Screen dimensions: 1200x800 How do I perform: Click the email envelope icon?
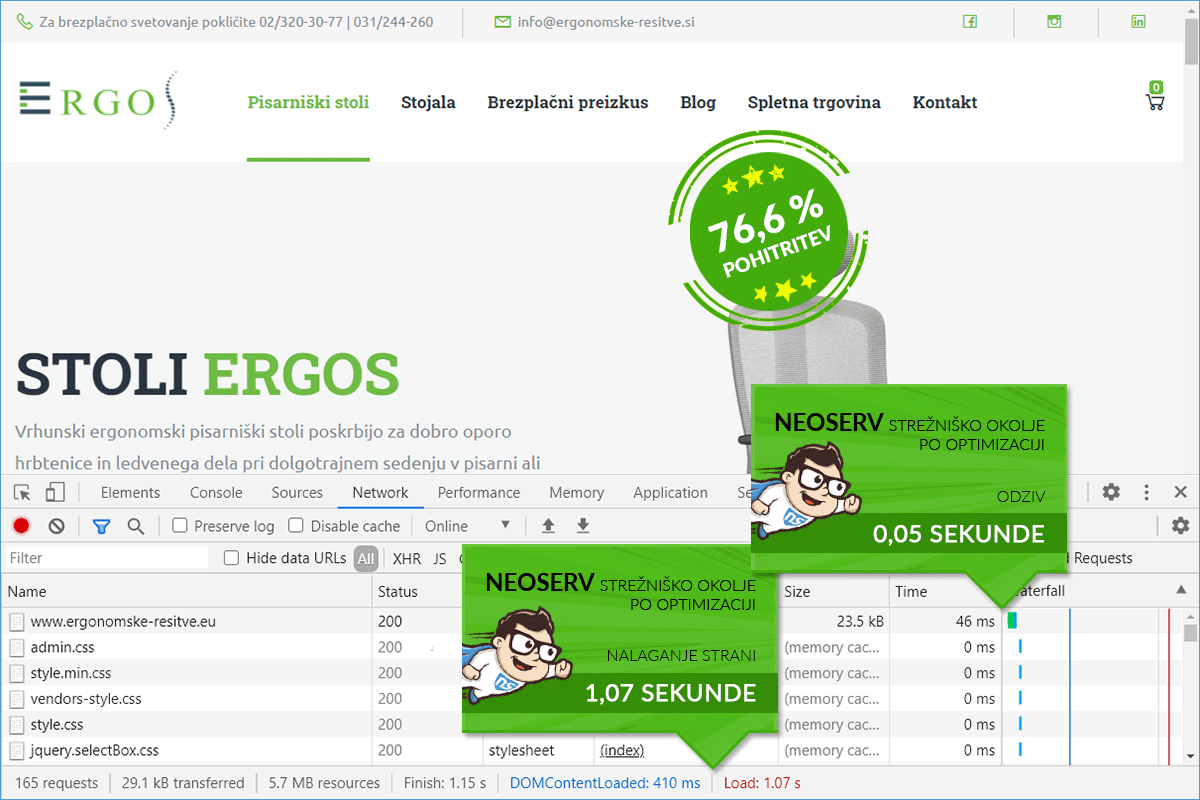point(502,22)
